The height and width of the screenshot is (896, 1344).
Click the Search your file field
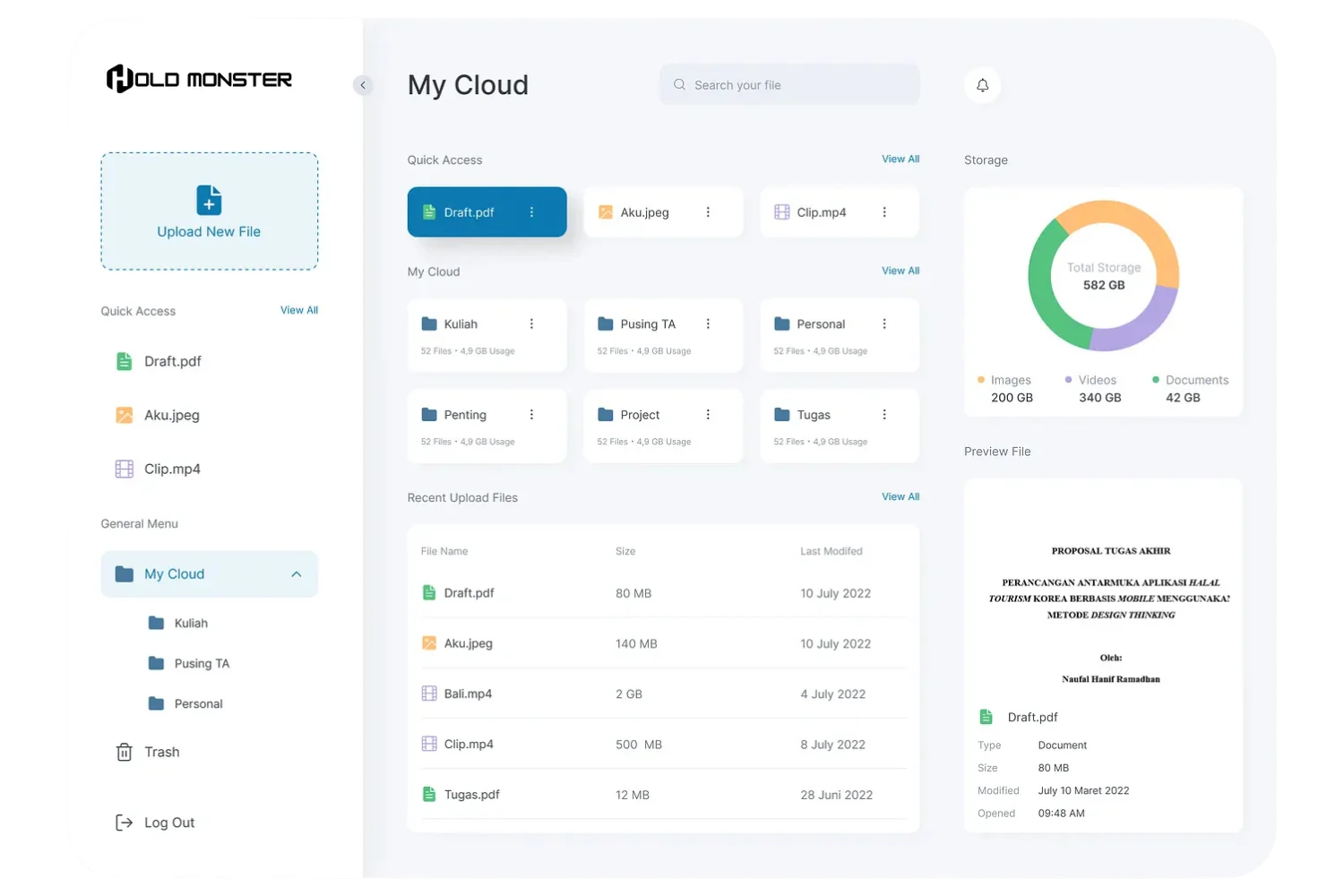pos(789,85)
